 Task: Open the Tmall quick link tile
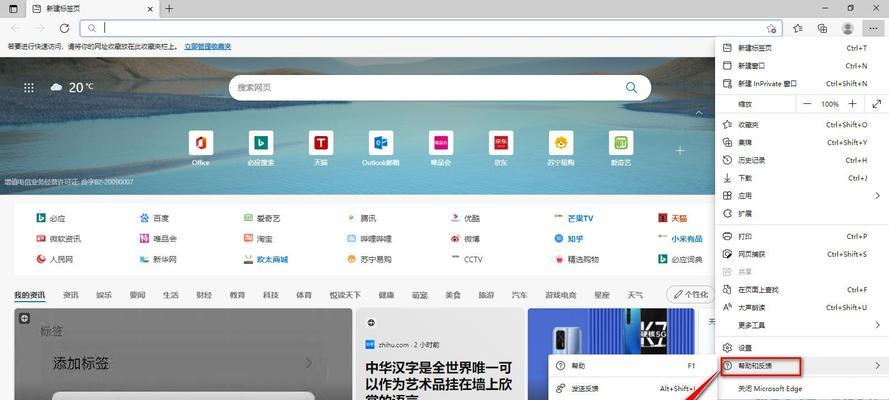click(321, 149)
